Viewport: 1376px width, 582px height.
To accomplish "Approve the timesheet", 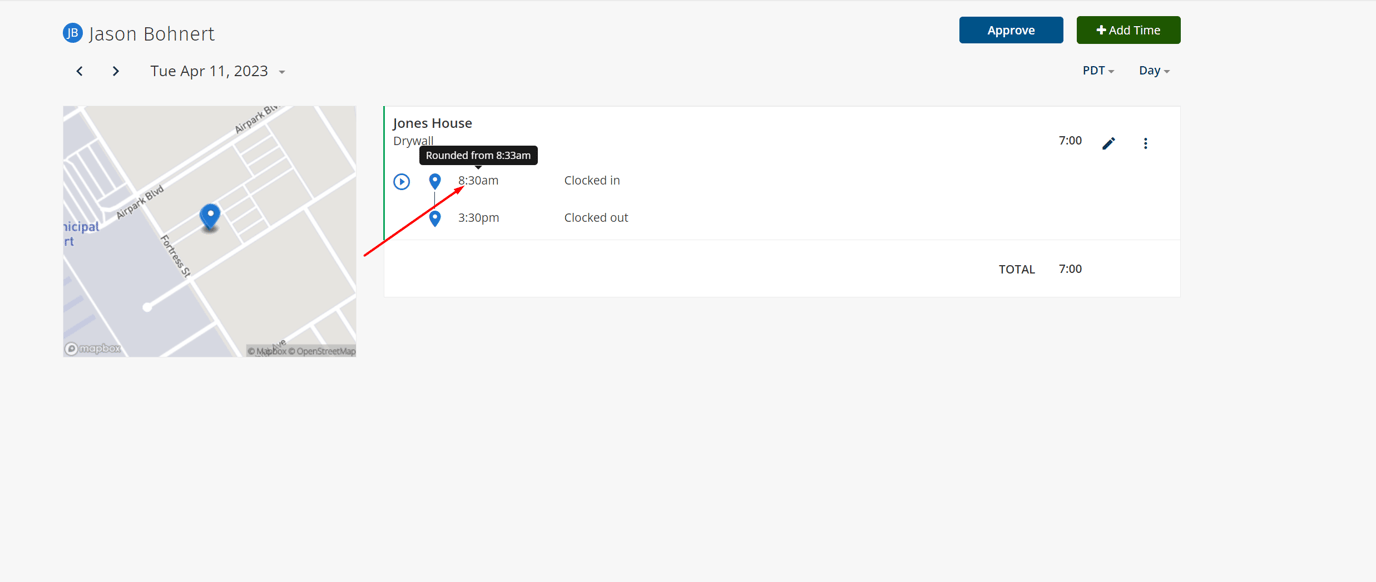I will 1010,30.
